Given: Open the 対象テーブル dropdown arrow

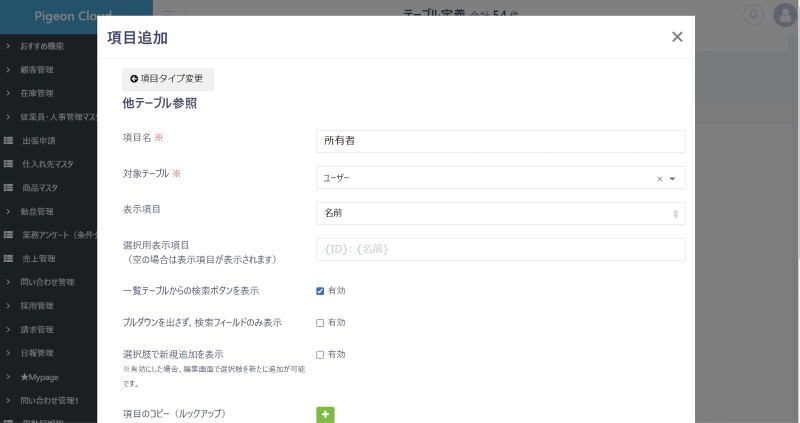Looking at the screenshot, I should [x=673, y=179].
